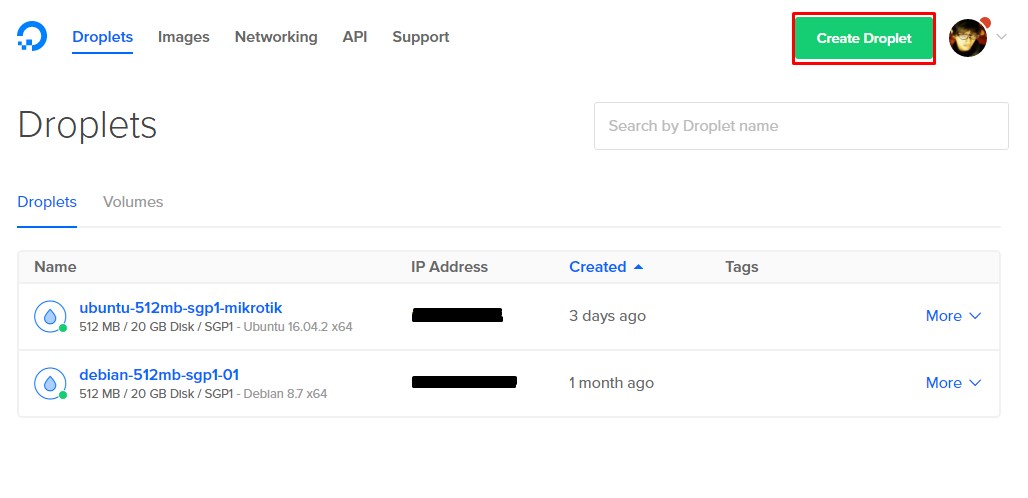The width and height of the screenshot is (1028, 498).
Task: Click the sort arrow next to Created
Action: 639,267
